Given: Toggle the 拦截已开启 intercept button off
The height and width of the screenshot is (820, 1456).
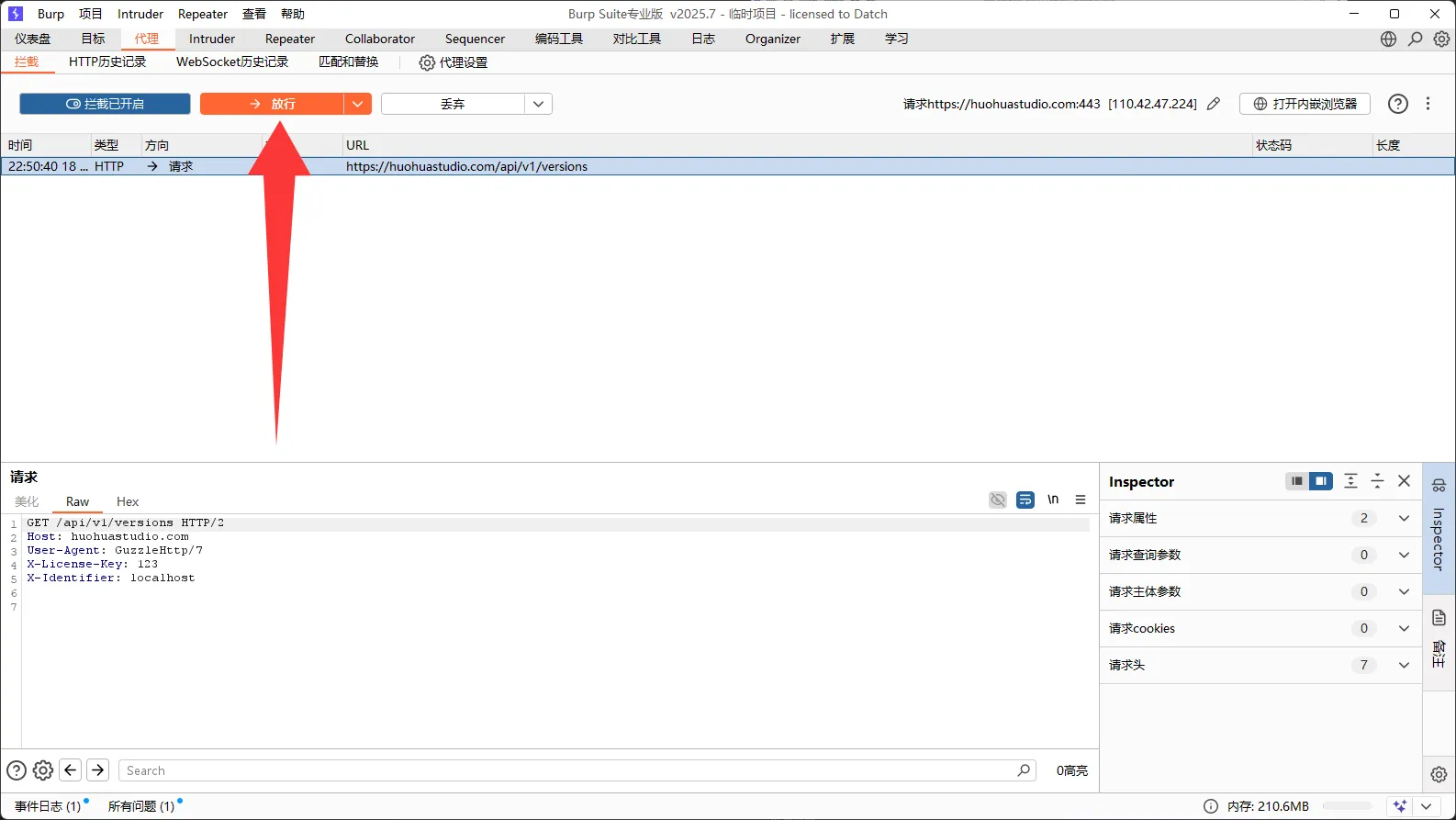Looking at the screenshot, I should pos(105,104).
